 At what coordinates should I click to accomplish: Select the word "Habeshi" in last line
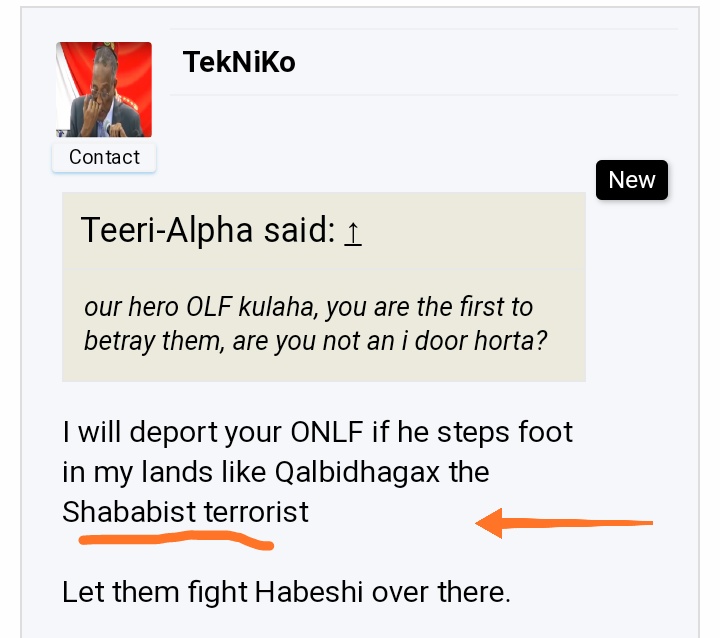coord(309,592)
